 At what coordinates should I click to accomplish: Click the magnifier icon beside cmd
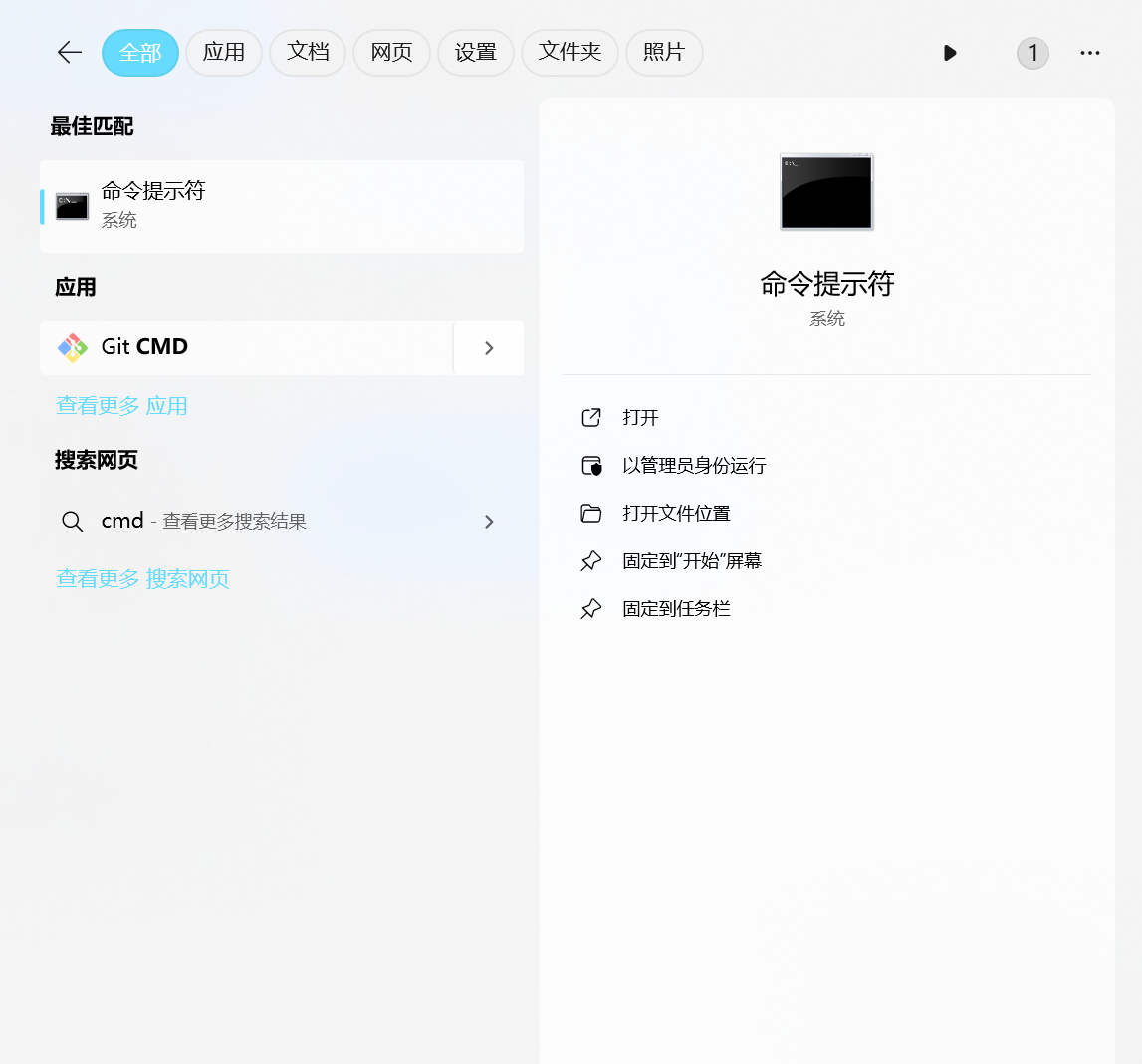72,522
